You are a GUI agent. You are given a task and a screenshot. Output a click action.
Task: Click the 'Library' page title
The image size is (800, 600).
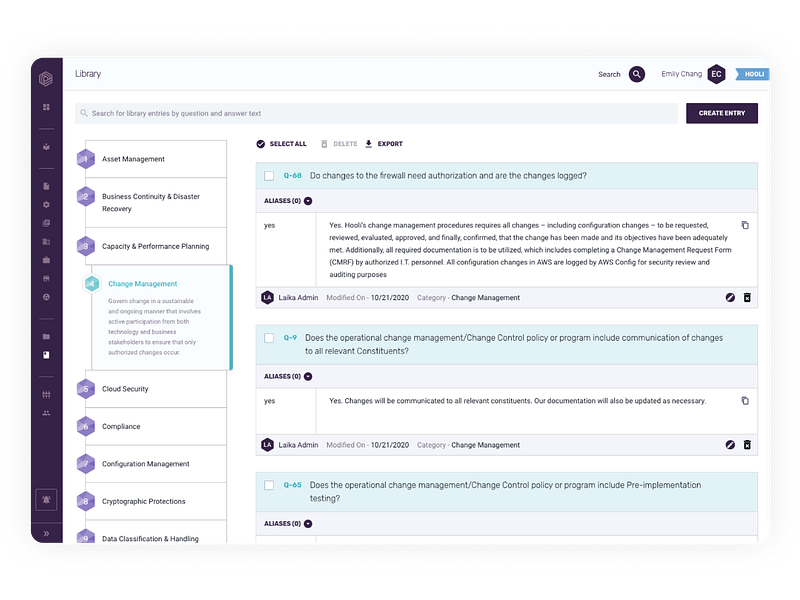(88, 74)
